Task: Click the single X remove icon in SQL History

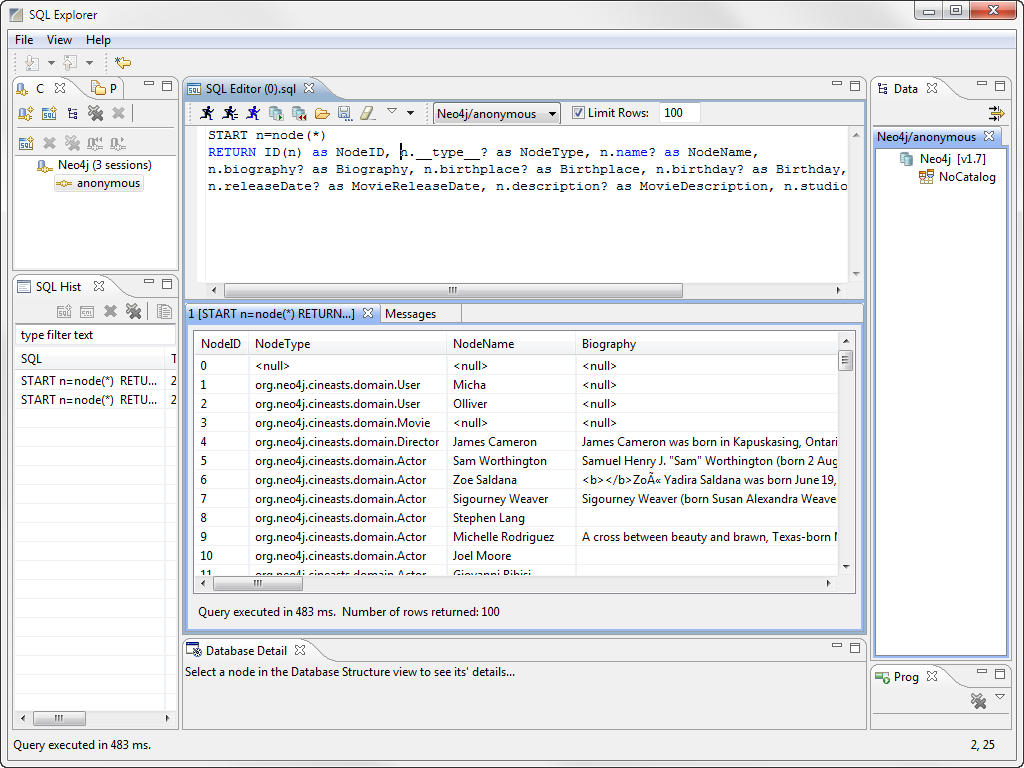Action: pyautogui.click(x=110, y=311)
